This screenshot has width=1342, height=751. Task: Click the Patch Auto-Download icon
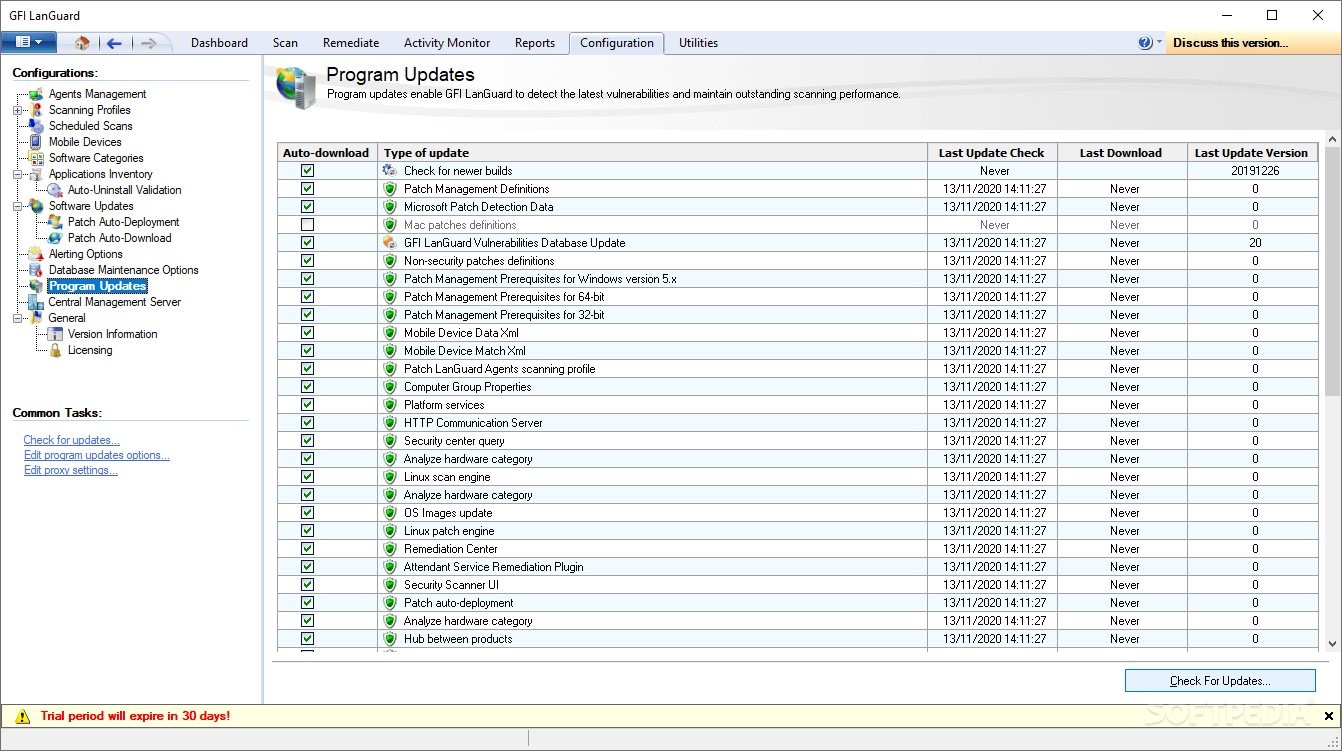pyautogui.click(x=55, y=238)
